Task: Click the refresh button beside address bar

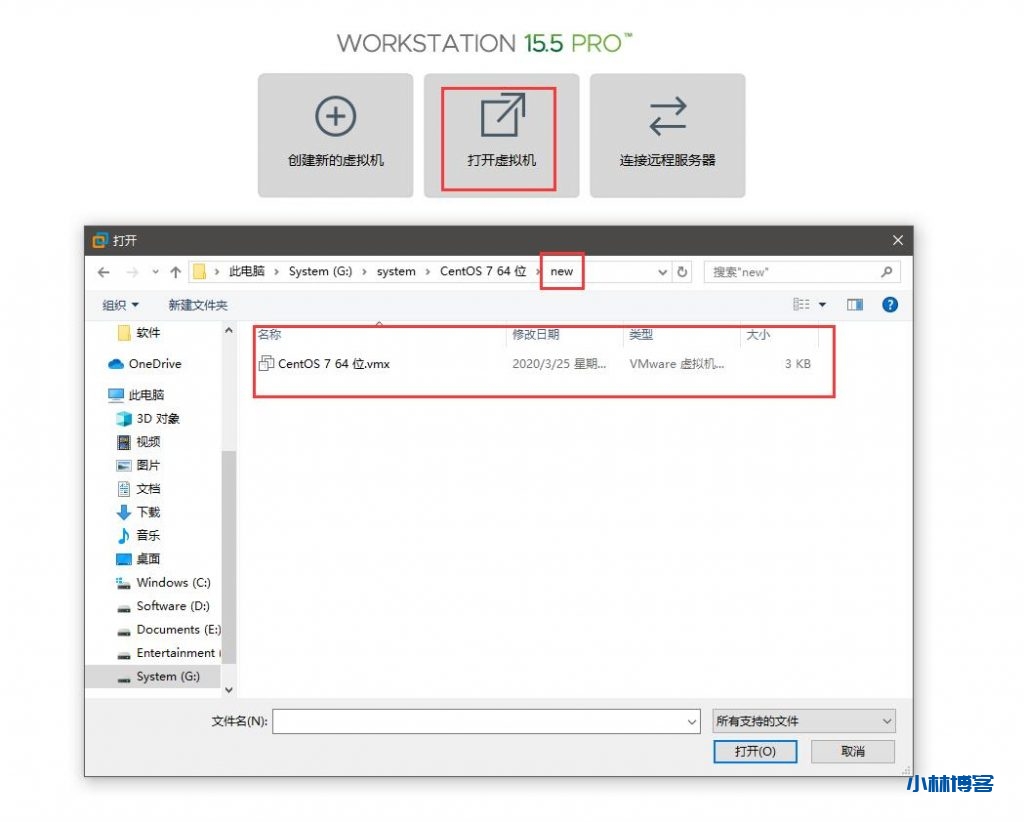Action: (683, 272)
